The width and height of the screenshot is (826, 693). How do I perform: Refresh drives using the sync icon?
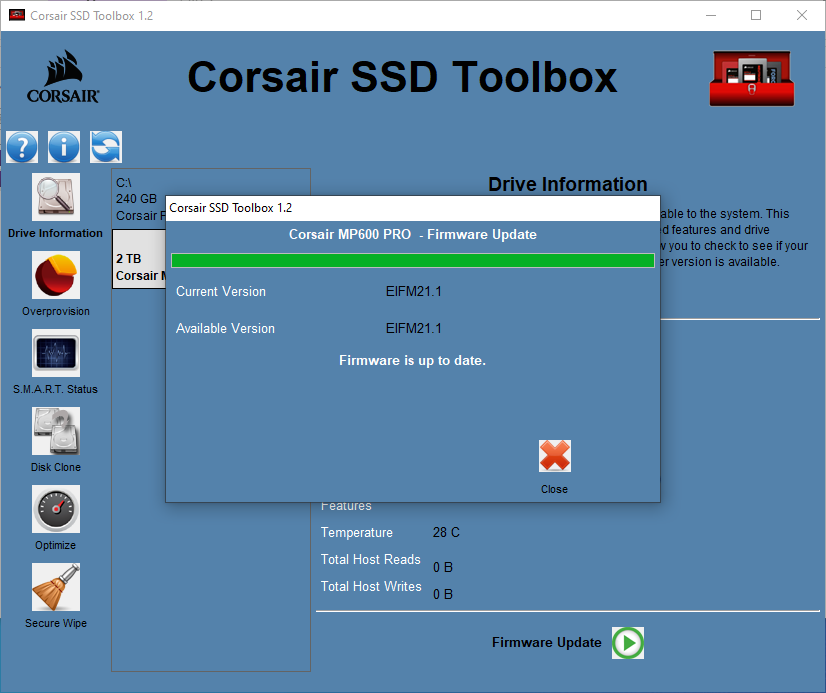coord(105,147)
